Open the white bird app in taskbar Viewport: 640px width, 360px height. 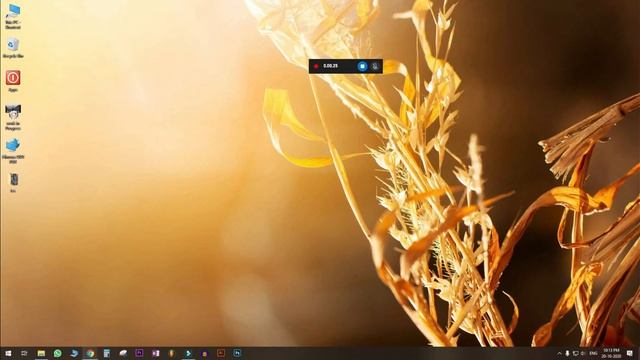pyautogui.click(x=123, y=353)
